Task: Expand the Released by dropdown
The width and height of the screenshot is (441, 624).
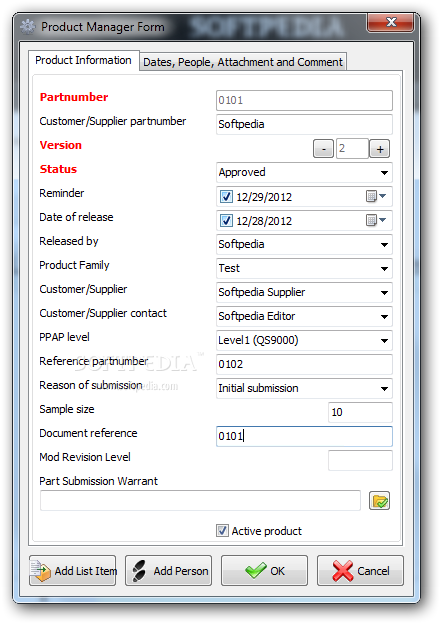Action: point(304,244)
